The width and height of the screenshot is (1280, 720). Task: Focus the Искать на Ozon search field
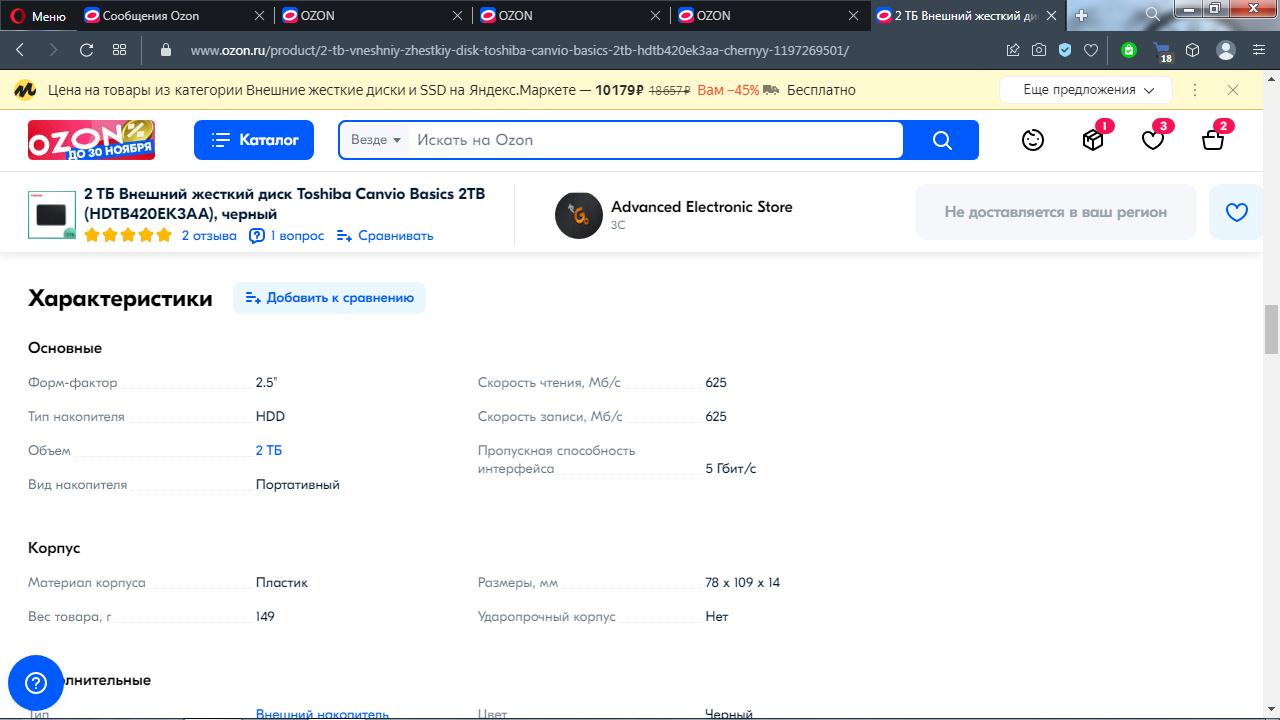[655, 140]
